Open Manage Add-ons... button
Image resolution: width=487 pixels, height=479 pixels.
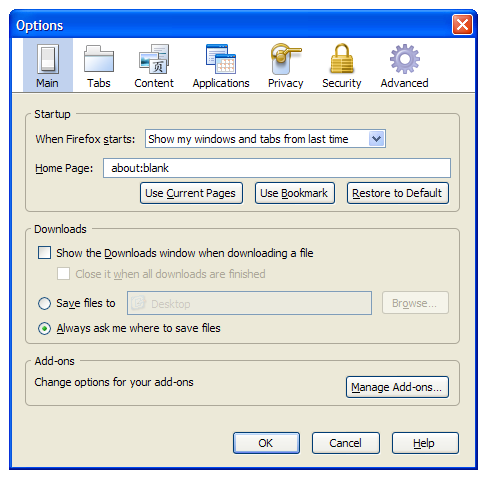pos(397,387)
